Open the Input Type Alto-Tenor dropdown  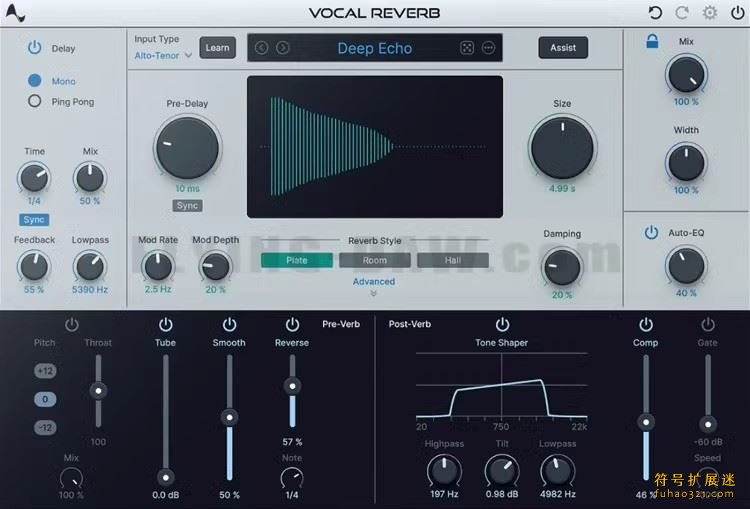coord(163,55)
